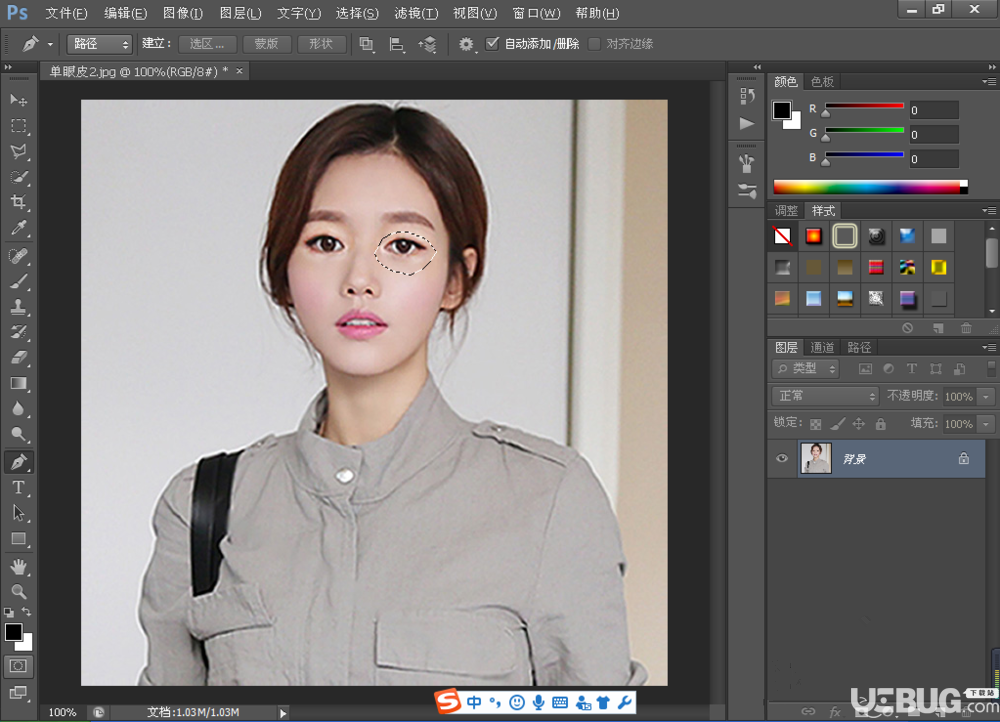Open path arrangement options

[x=427, y=44]
